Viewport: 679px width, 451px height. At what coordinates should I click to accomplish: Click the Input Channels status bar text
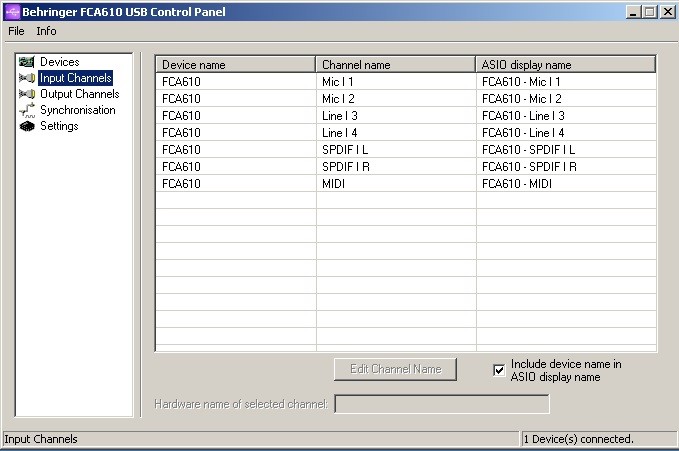coord(41,439)
